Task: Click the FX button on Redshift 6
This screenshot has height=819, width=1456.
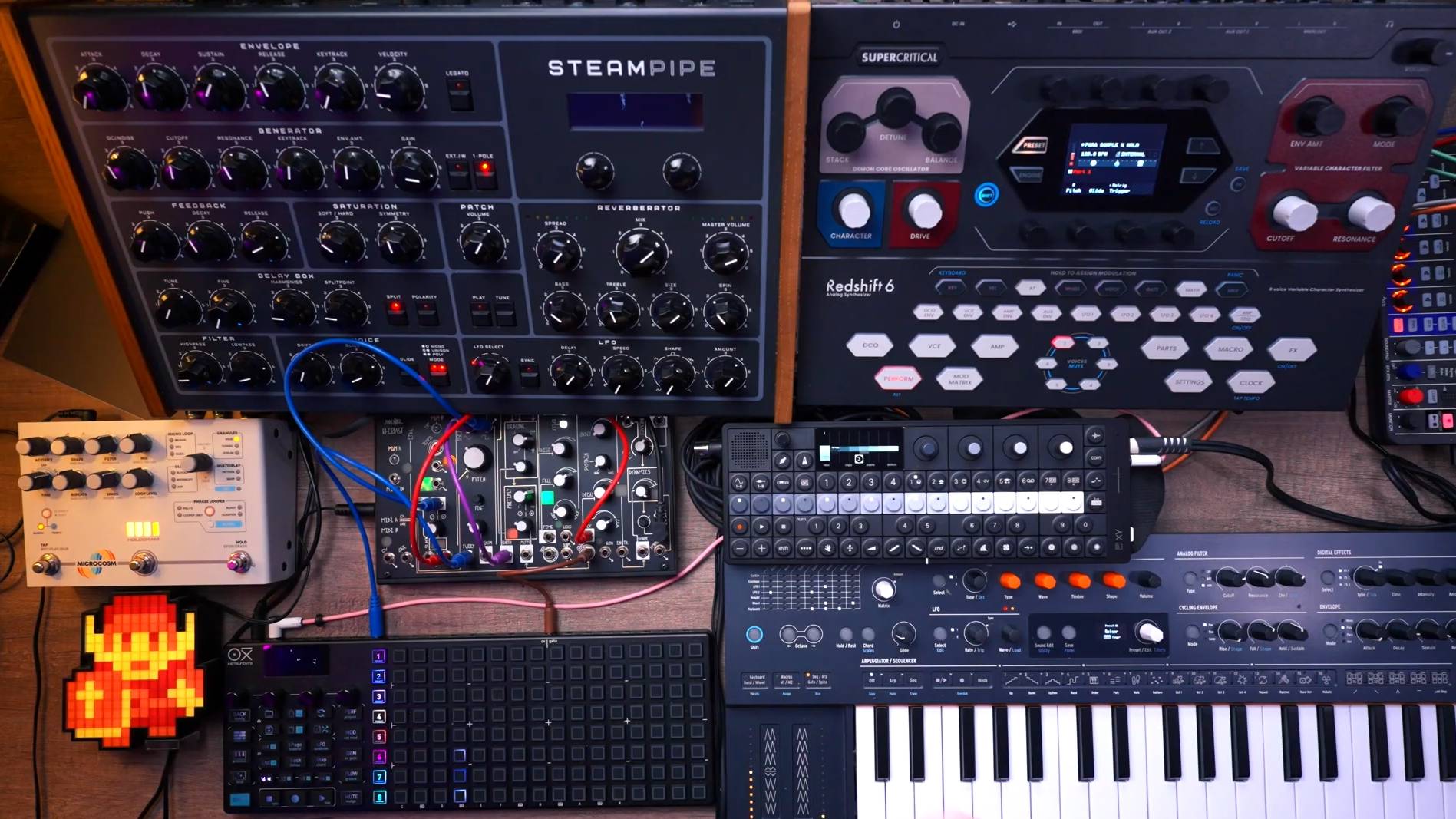Action: tap(1293, 350)
